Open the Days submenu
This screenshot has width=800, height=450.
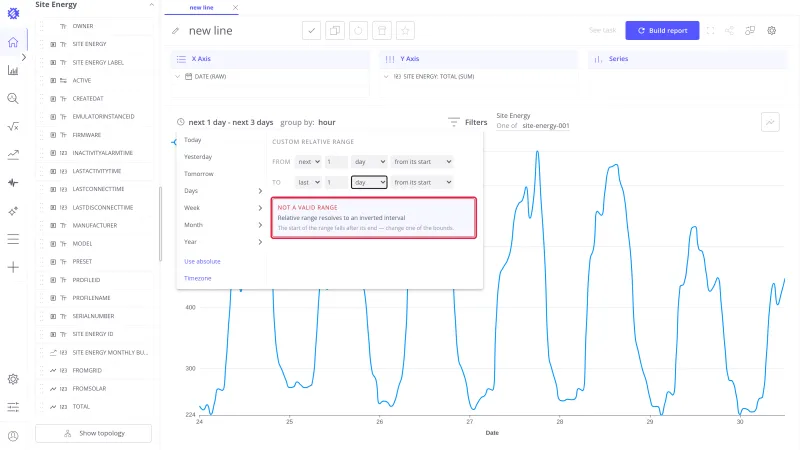[x=222, y=191]
